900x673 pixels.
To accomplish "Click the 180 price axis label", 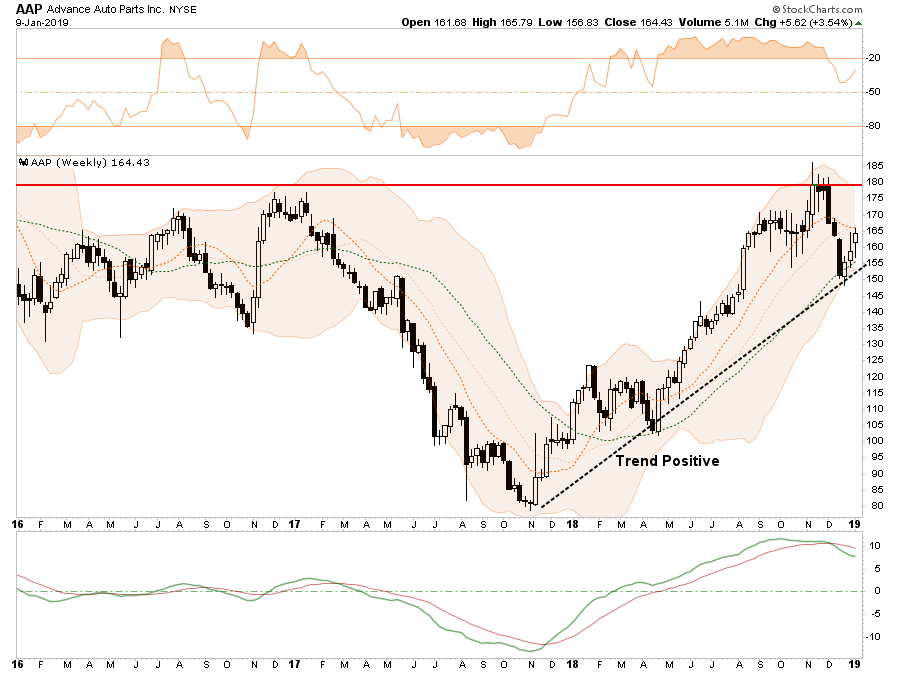I will 875,182.
